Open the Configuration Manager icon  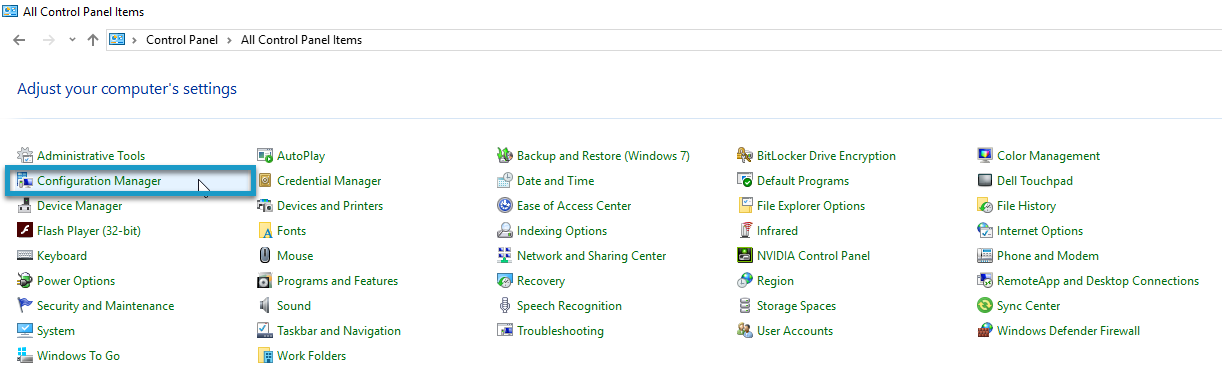26,181
